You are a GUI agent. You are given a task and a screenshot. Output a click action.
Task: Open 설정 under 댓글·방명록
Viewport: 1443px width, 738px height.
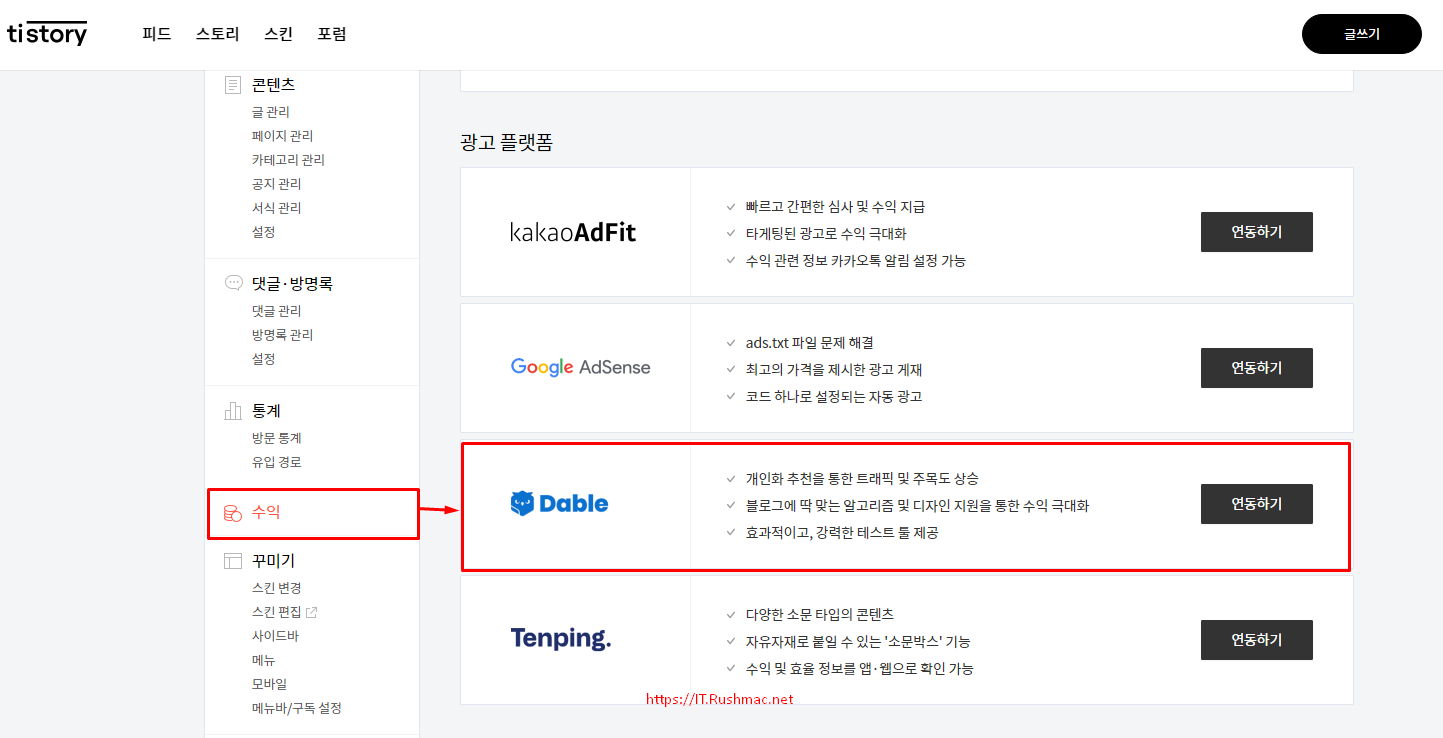(264, 359)
